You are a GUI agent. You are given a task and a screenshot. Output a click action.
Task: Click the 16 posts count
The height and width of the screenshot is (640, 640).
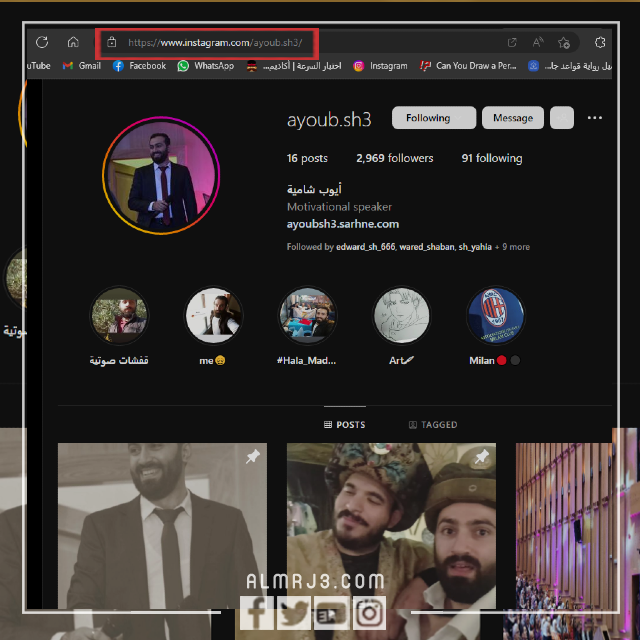[x=307, y=158]
